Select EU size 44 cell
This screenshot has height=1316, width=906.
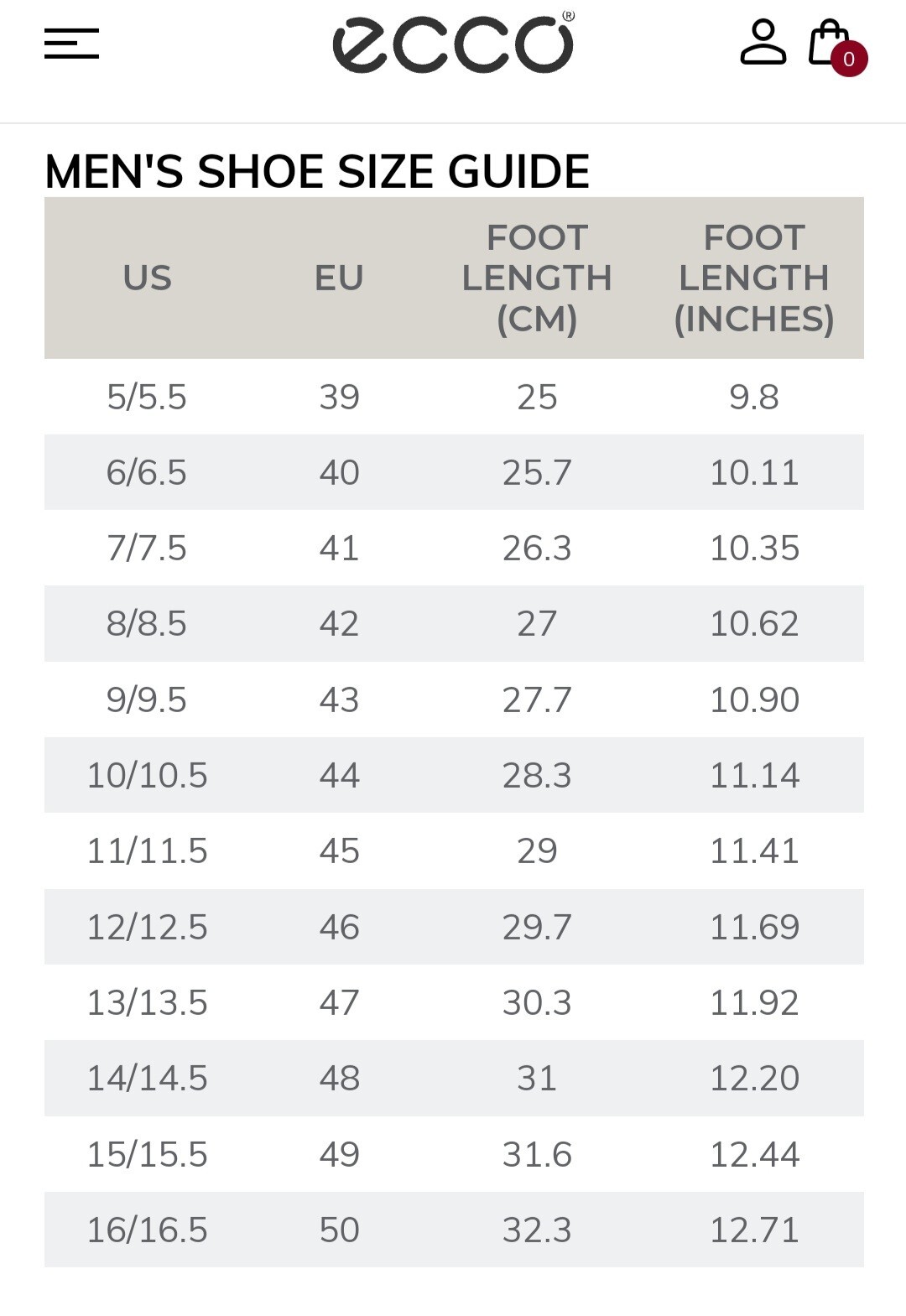[x=339, y=775]
